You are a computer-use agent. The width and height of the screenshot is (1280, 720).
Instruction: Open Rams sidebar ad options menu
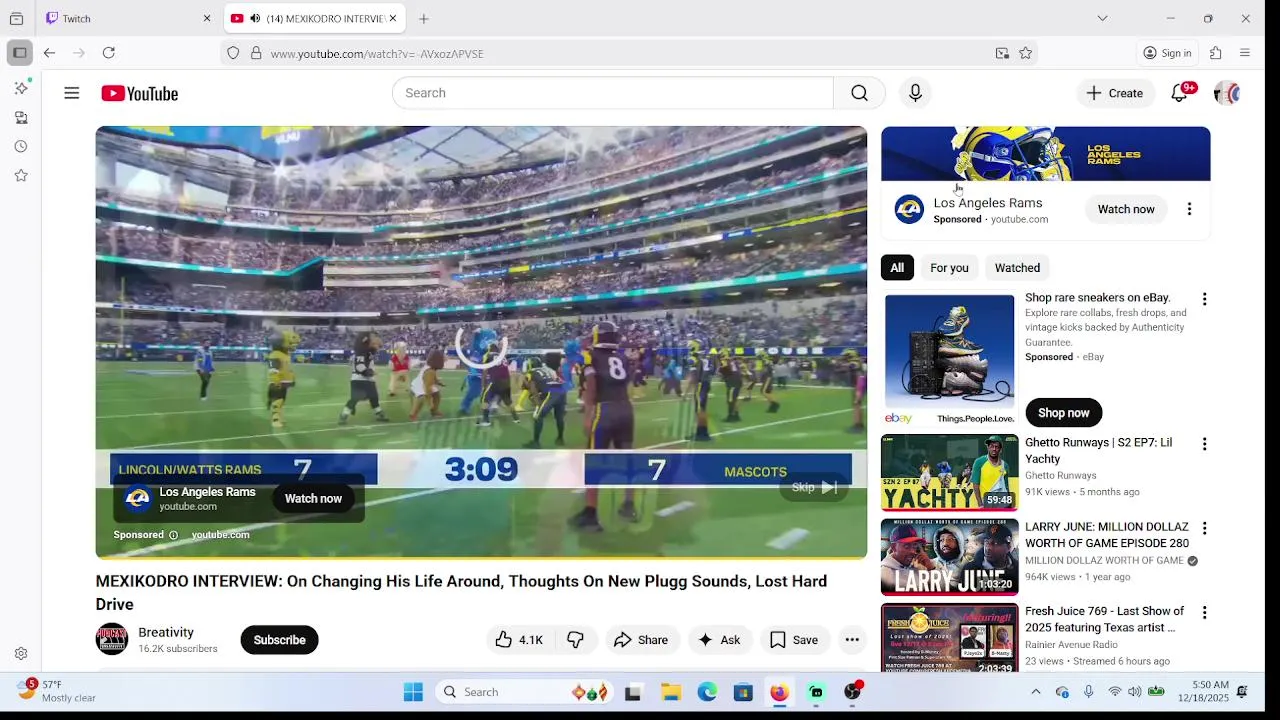point(1189,209)
